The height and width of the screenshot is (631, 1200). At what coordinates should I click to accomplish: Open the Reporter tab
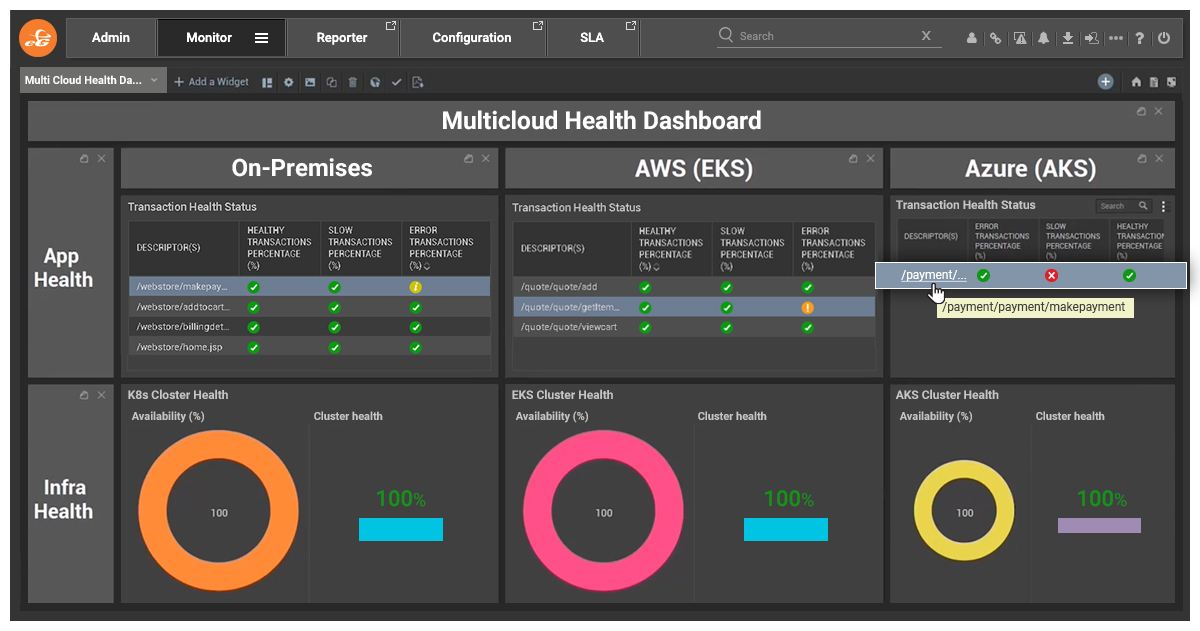342,38
